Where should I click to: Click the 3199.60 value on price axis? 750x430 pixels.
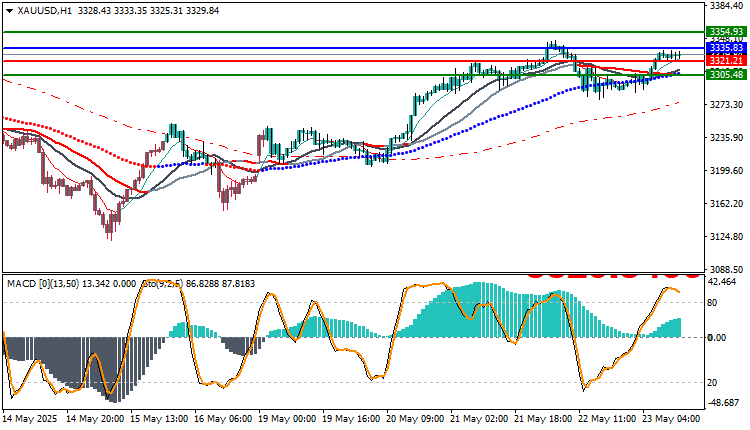click(727, 170)
